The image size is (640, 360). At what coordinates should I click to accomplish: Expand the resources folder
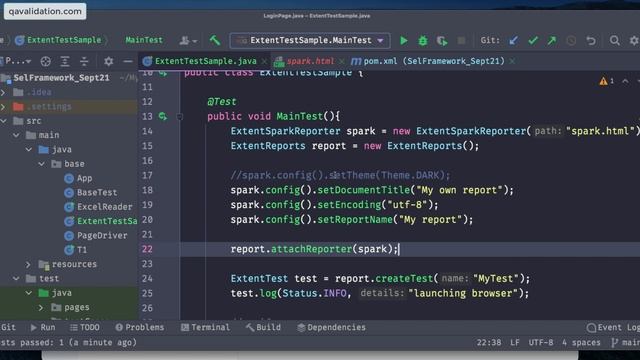(28, 264)
